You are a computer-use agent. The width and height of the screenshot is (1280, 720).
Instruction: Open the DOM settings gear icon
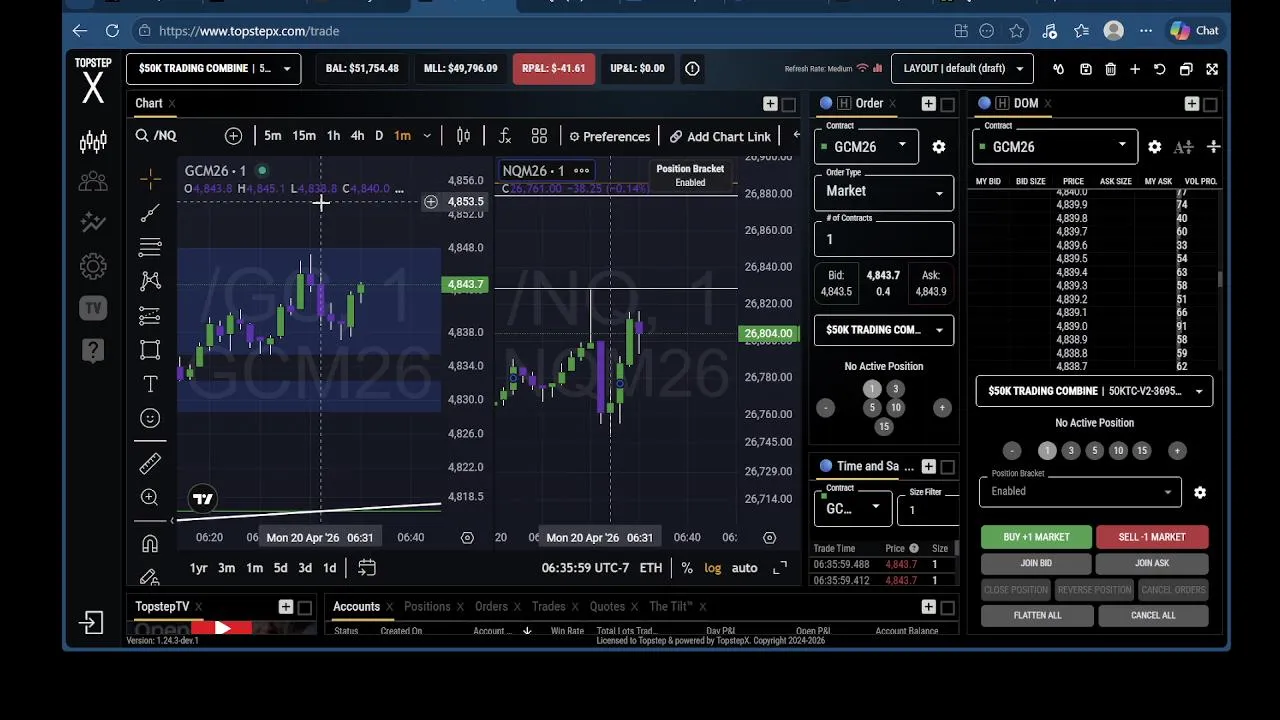click(x=1155, y=147)
